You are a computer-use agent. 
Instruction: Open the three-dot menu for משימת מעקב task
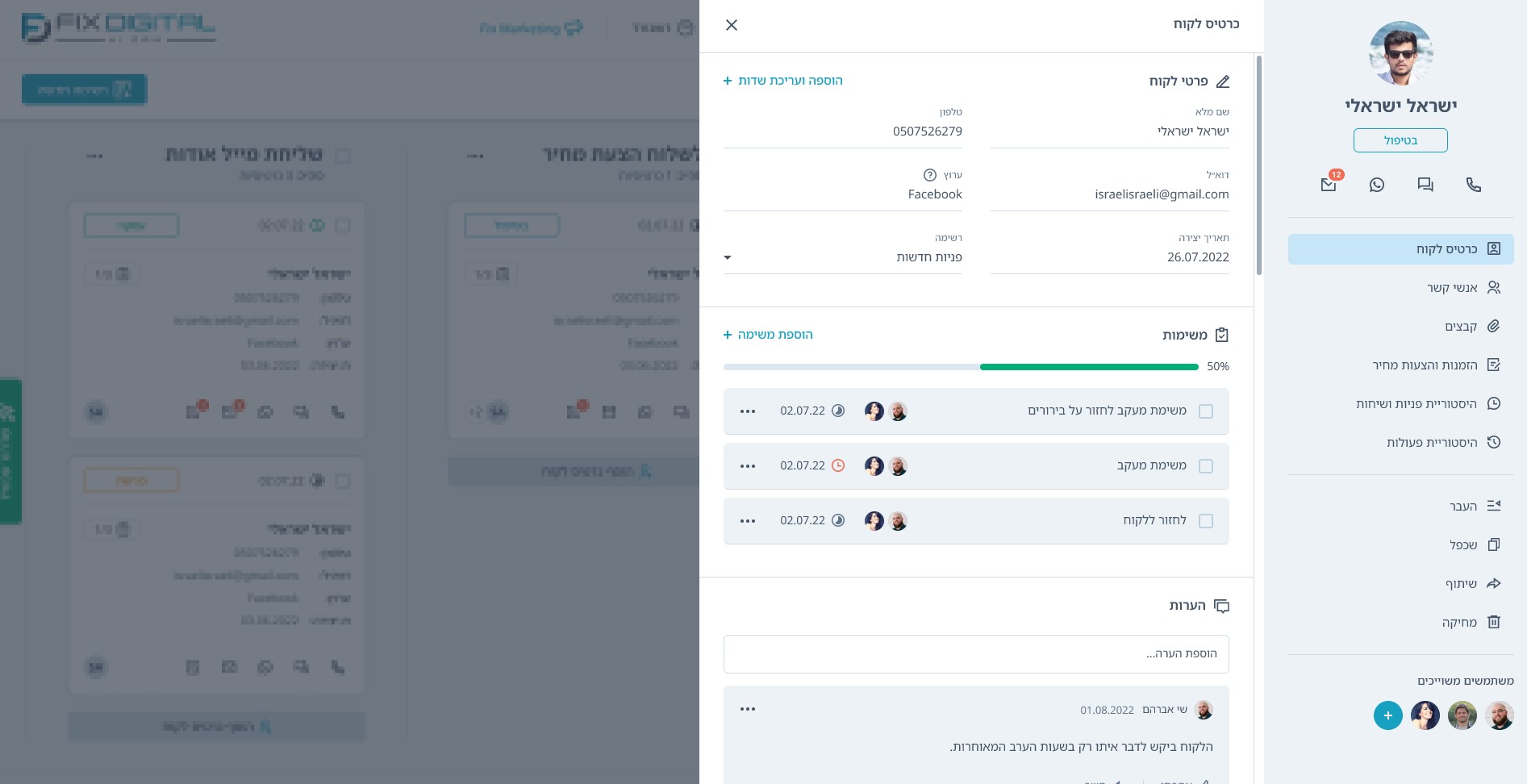(x=748, y=466)
